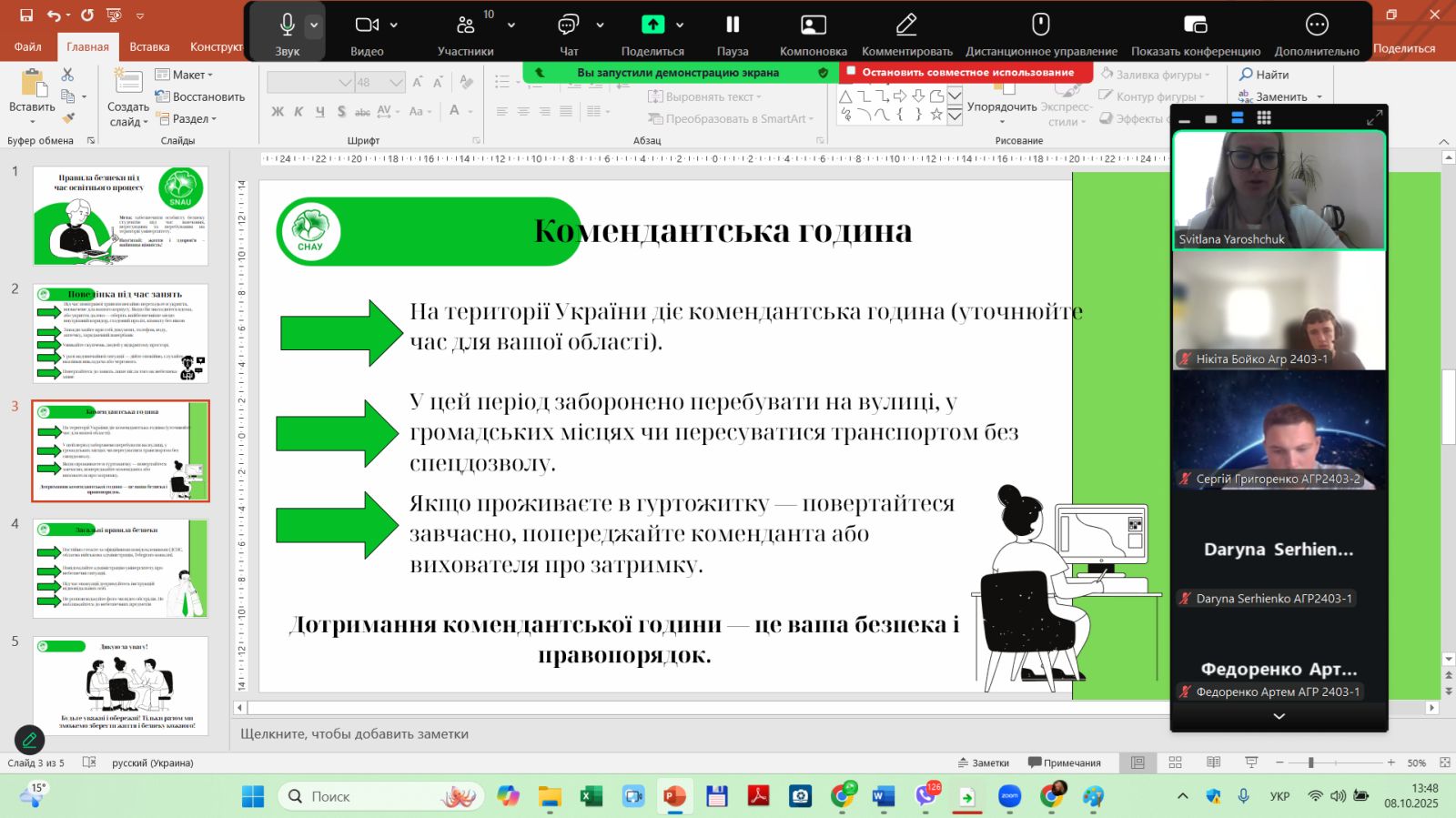1456x818 pixels.
Task: Expand the audio options arrow beside Звук
Action: pyautogui.click(x=314, y=25)
